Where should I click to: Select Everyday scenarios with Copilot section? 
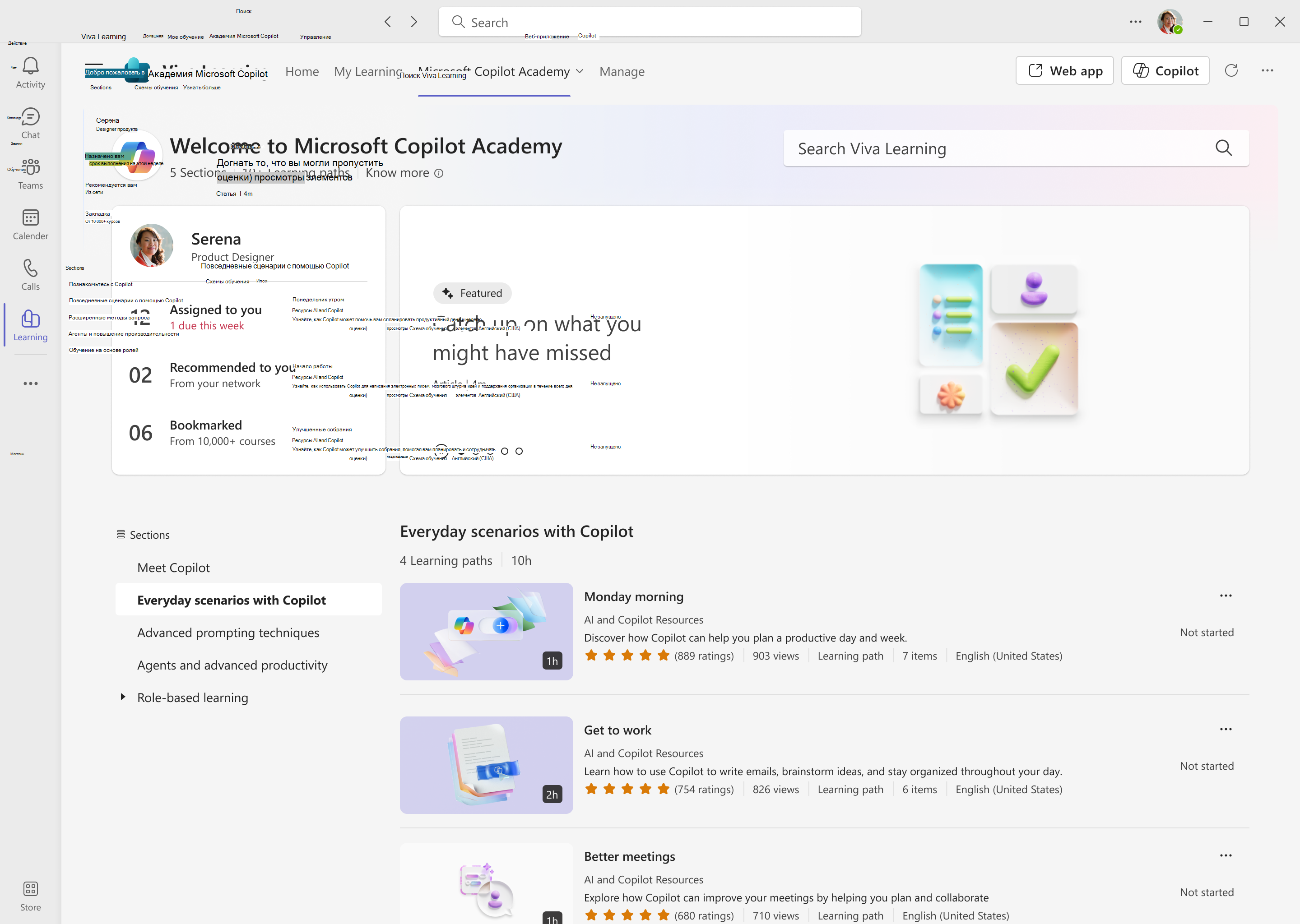tap(248, 600)
